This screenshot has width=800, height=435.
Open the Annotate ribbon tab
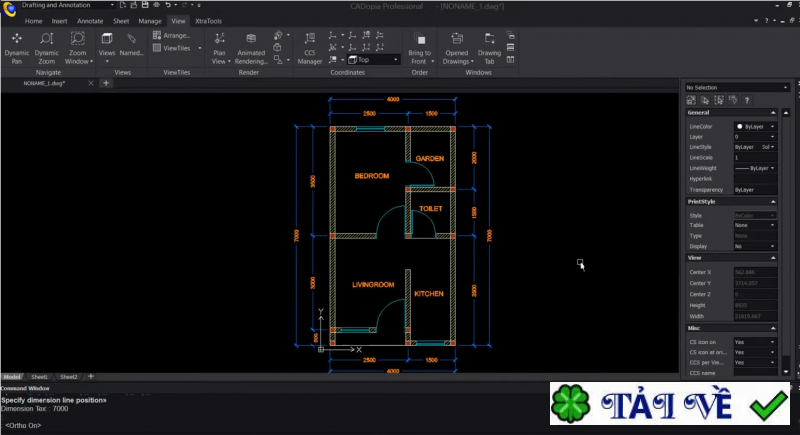(x=90, y=20)
